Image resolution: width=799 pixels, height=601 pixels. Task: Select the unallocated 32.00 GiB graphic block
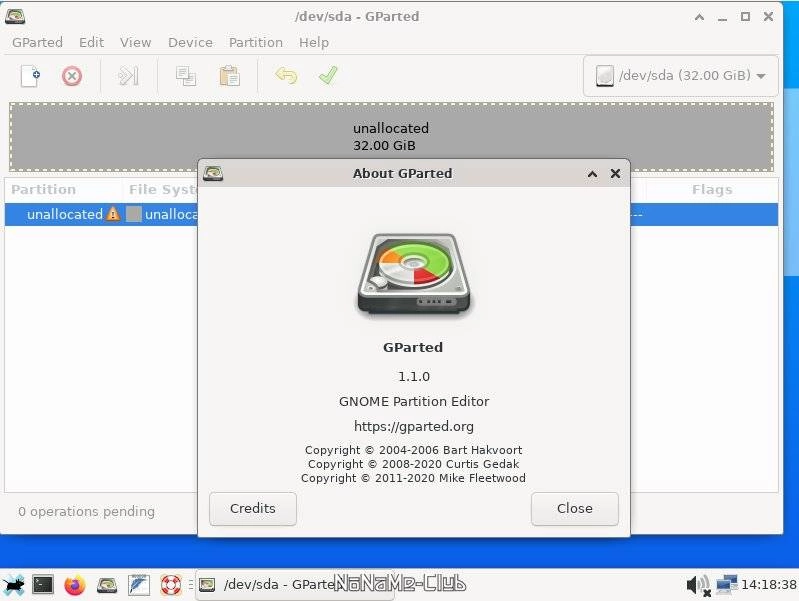[x=391, y=137]
